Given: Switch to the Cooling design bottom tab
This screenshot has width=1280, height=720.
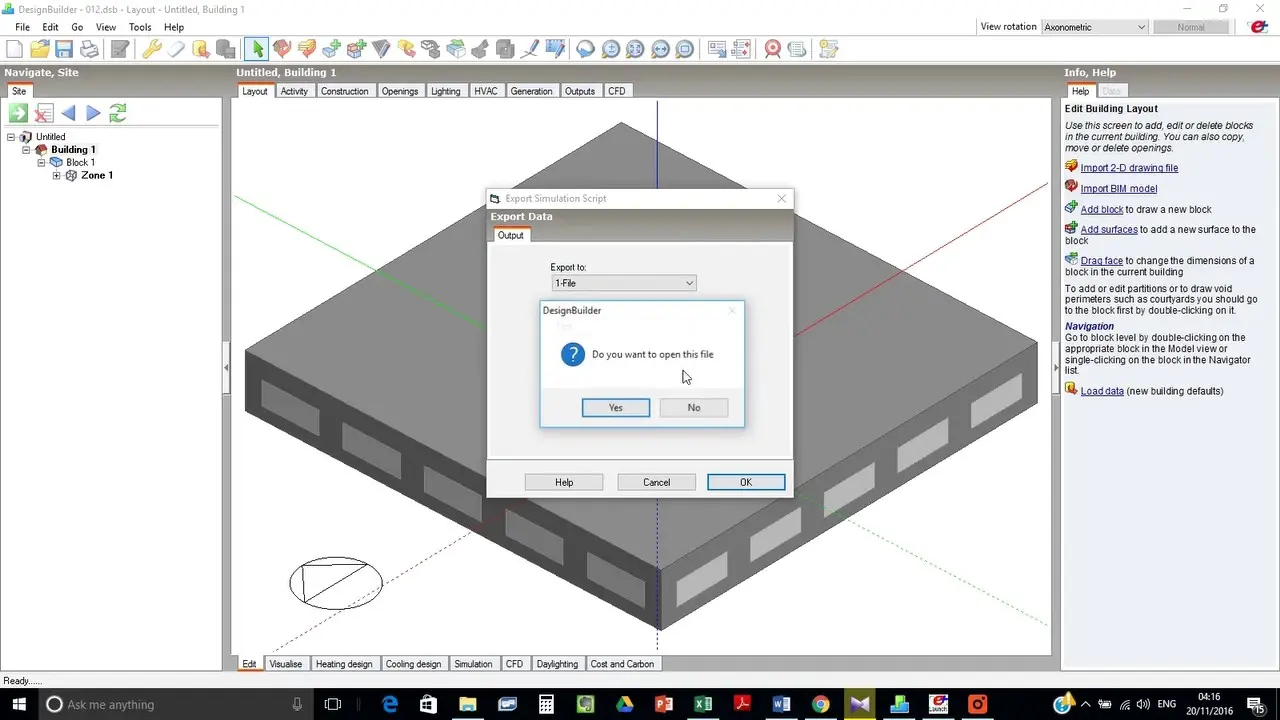Looking at the screenshot, I should 413,664.
